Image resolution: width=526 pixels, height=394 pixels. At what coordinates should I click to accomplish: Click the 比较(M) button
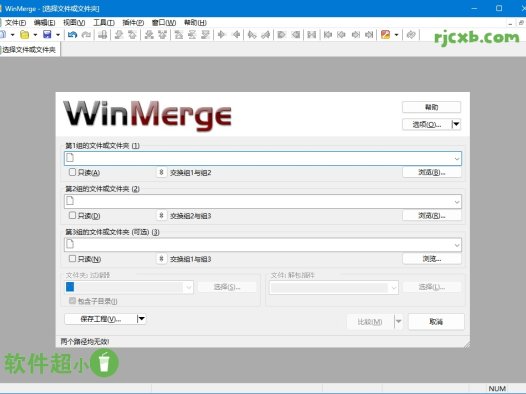point(370,322)
